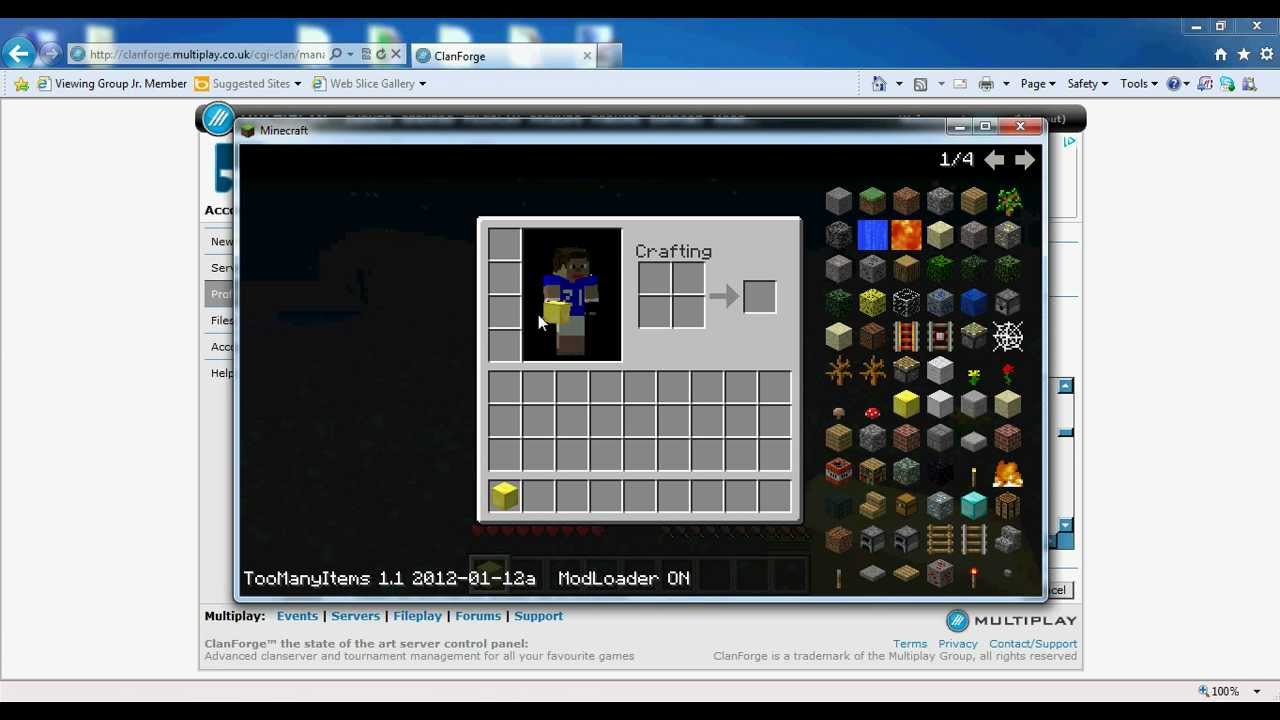Image resolution: width=1280 pixels, height=720 pixels.
Task: Refresh the page using address bar icon
Action: click(381, 54)
